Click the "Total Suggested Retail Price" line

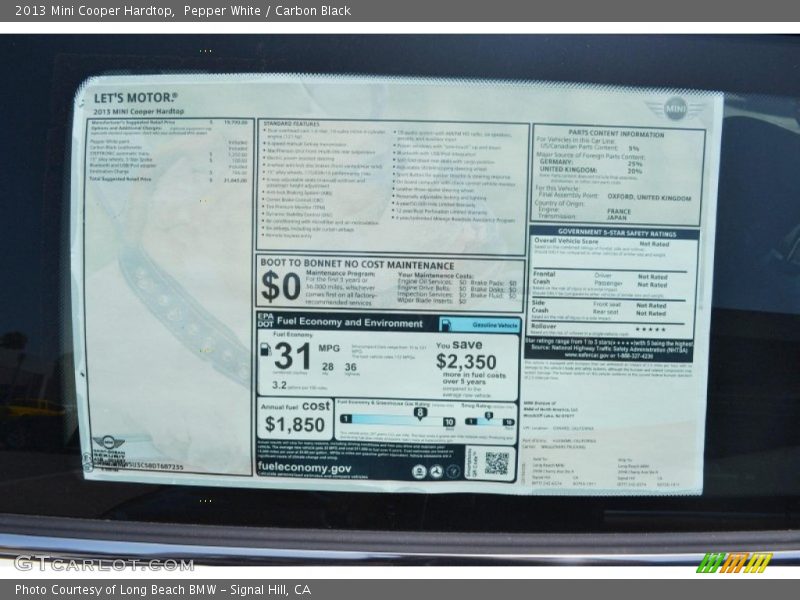(x=168, y=180)
